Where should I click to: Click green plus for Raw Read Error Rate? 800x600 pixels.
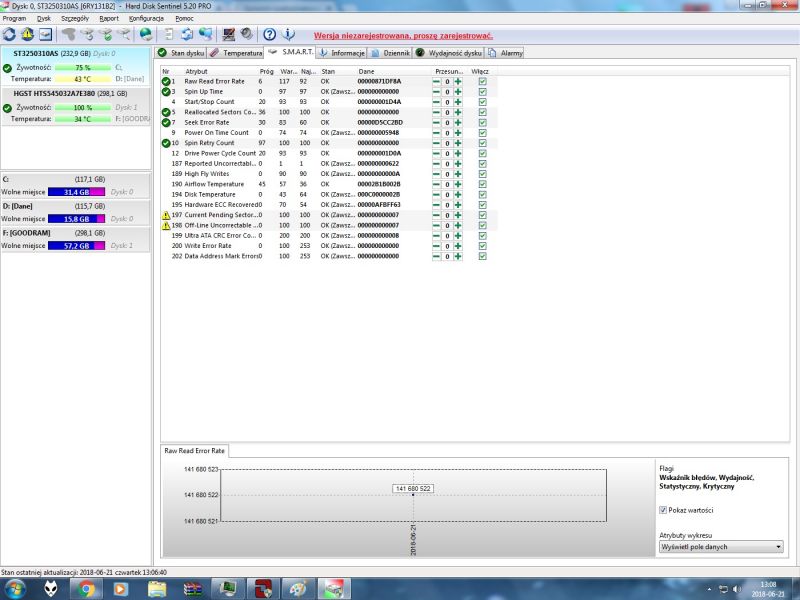point(458,82)
